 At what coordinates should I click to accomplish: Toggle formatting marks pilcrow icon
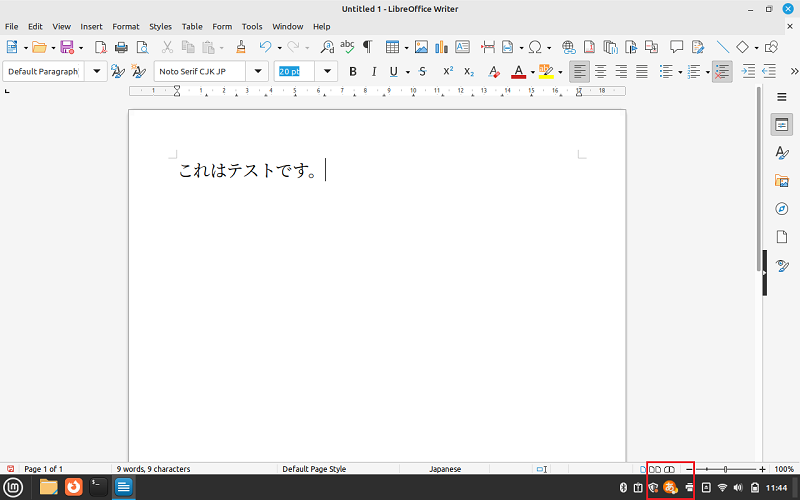[367, 47]
